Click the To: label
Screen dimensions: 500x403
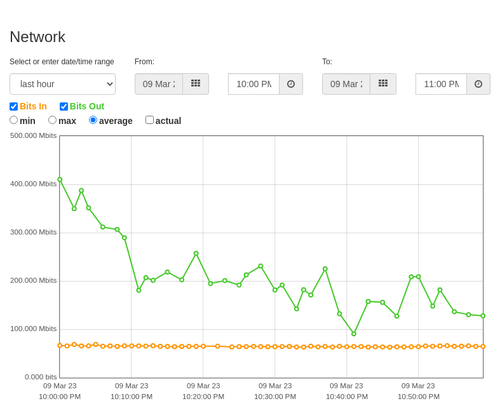(x=327, y=62)
